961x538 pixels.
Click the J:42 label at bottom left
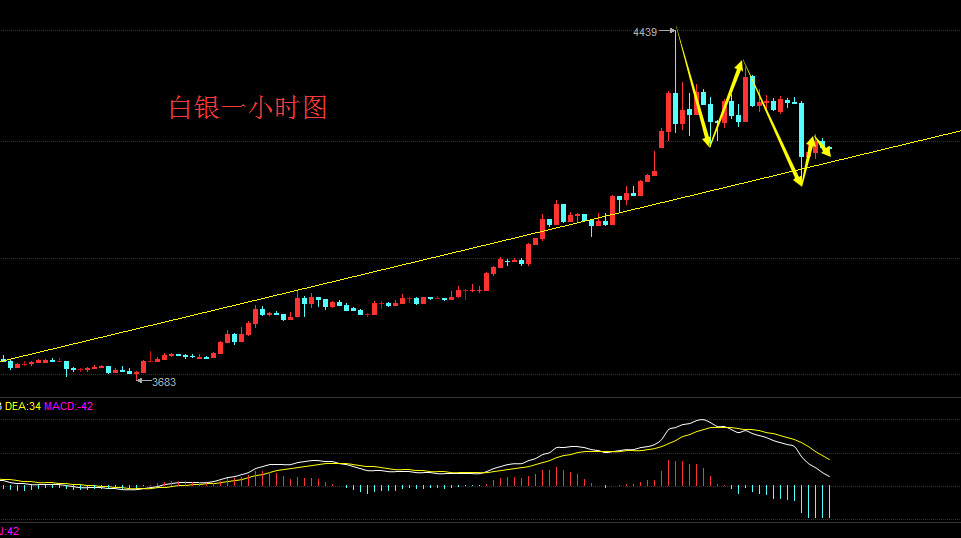10,531
